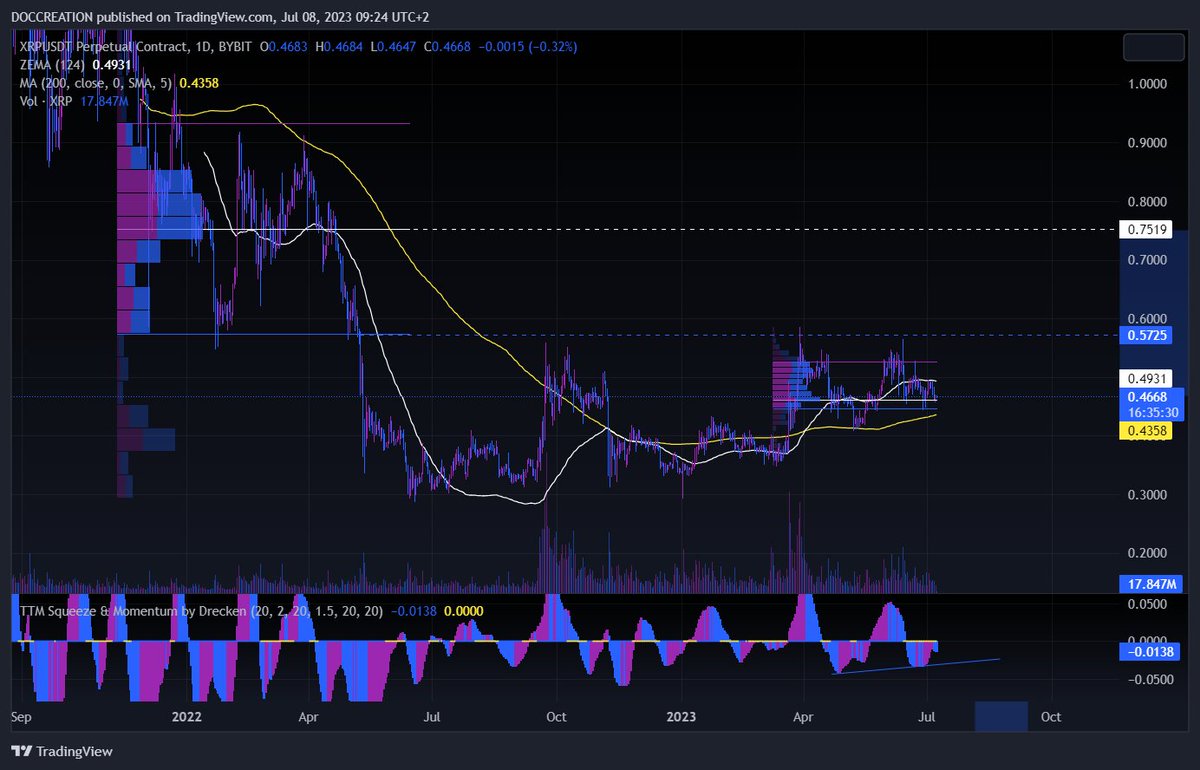Click the 0.0500 momentum scale level
Viewport: 1200px width, 770px height.
1147,604
